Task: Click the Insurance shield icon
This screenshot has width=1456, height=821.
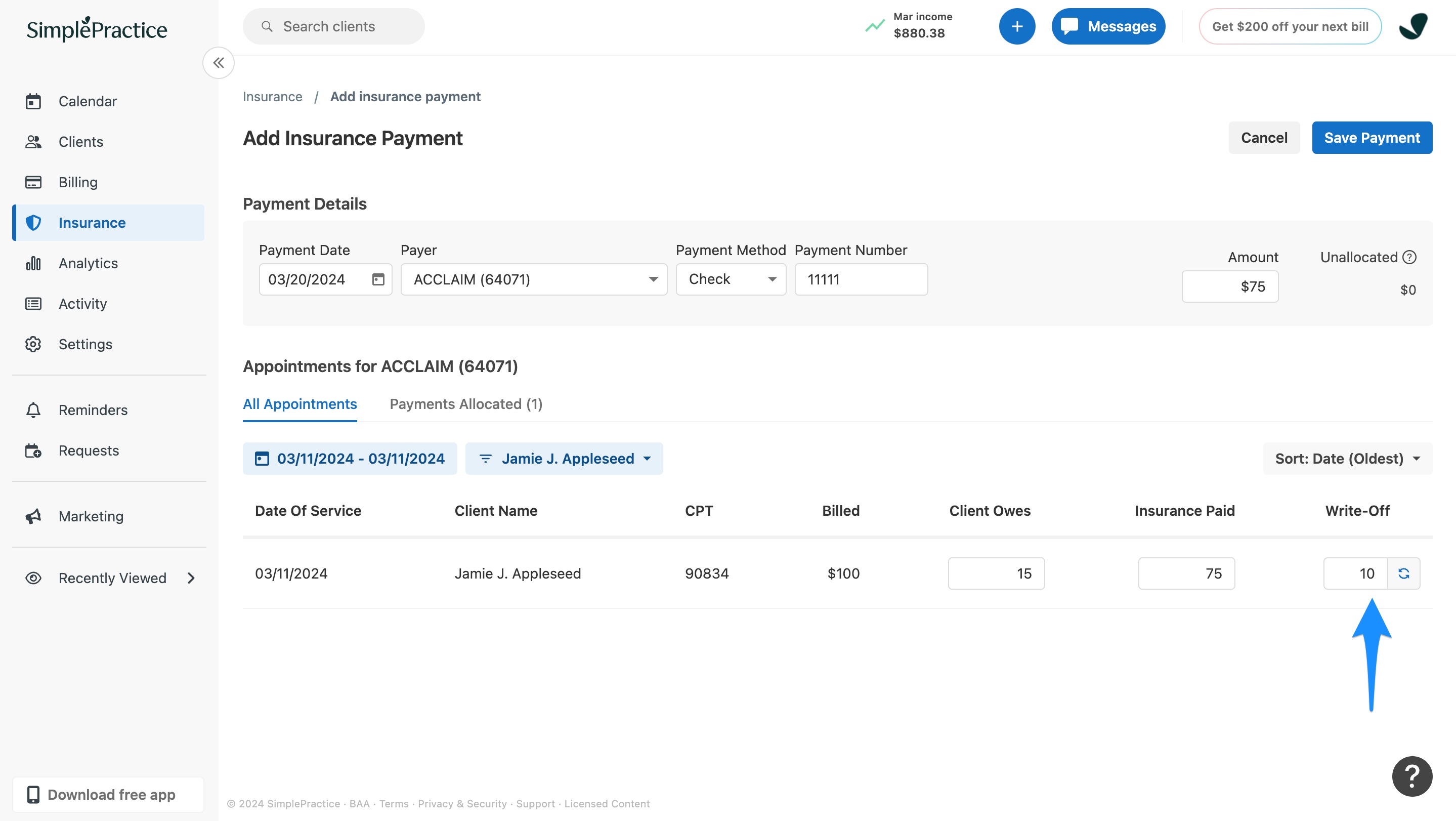Action: 33,223
